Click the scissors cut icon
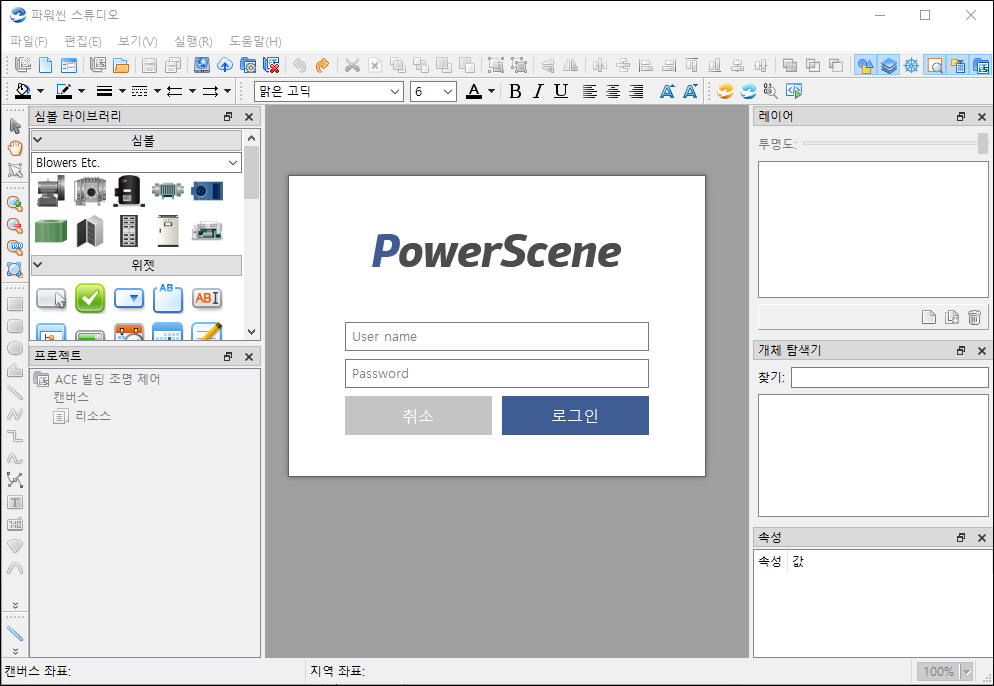 352,65
